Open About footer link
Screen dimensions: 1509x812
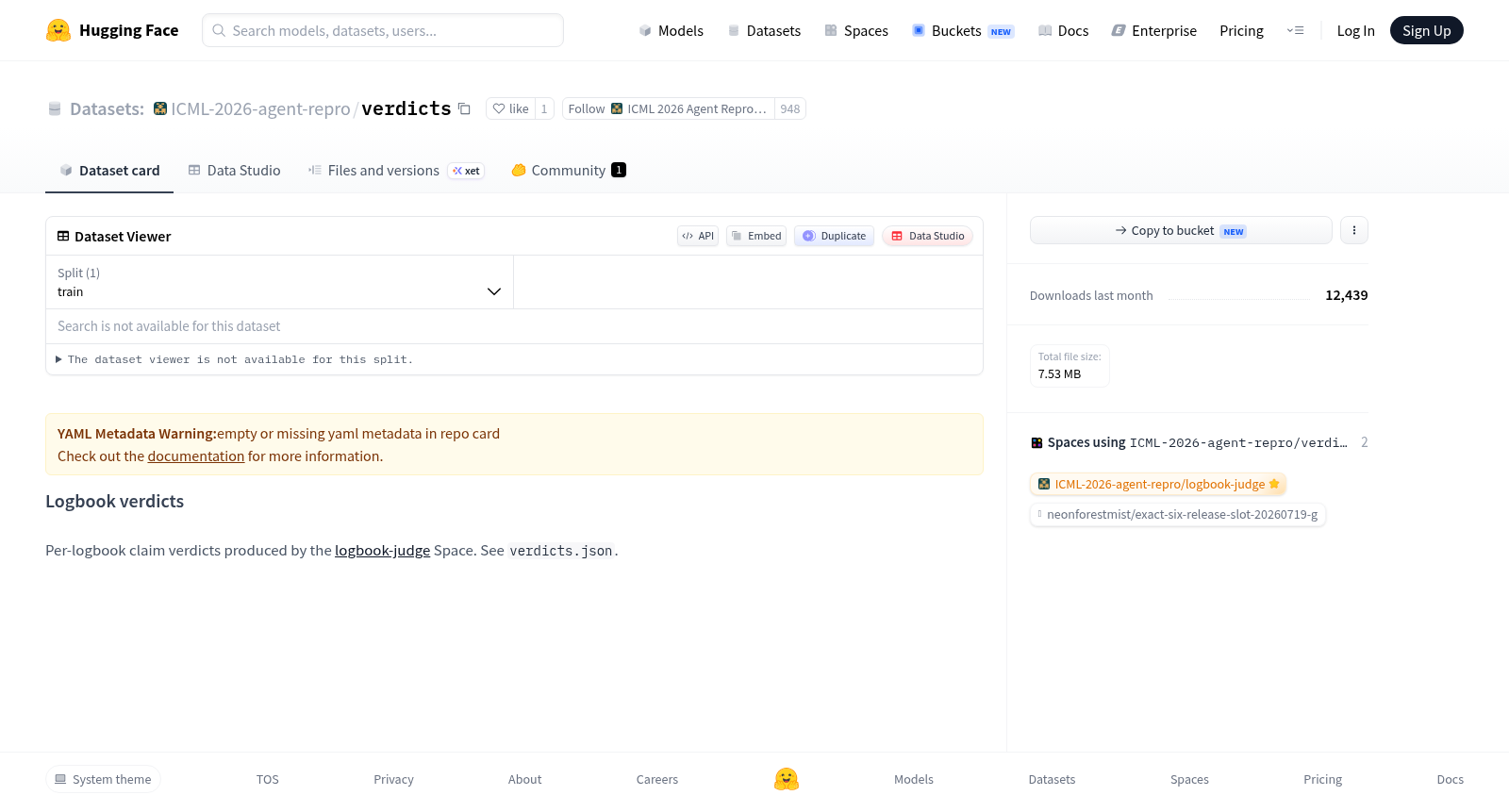tap(524, 779)
